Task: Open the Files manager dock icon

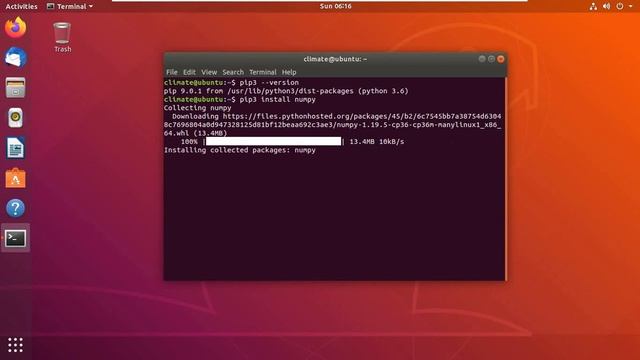Action: [x=16, y=87]
